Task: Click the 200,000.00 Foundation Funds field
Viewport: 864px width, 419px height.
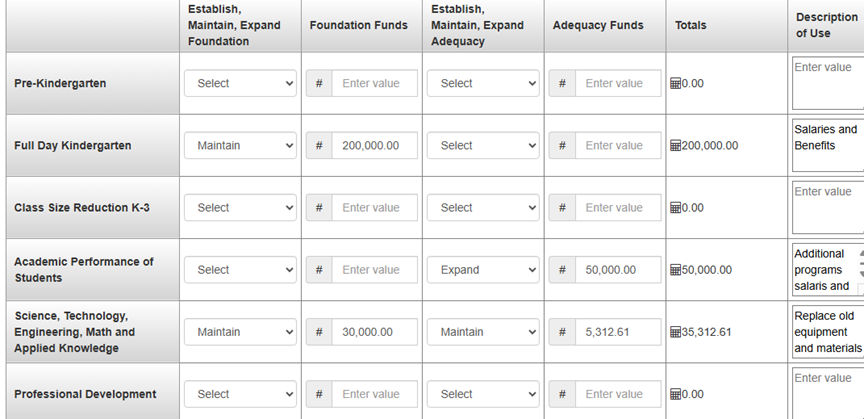Action: click(x=374, y=146)
